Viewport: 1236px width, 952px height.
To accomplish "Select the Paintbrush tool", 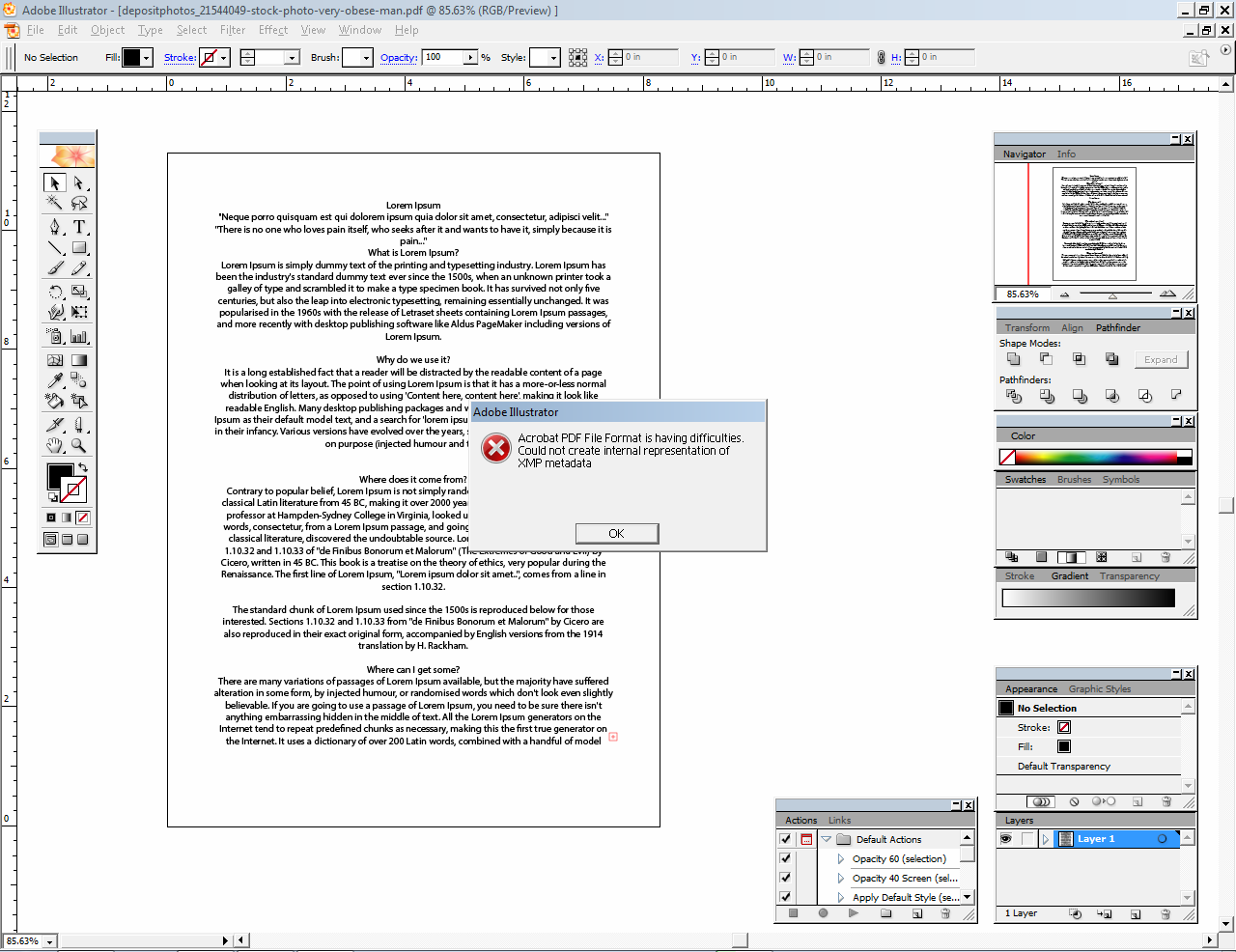I will point(55,267).
